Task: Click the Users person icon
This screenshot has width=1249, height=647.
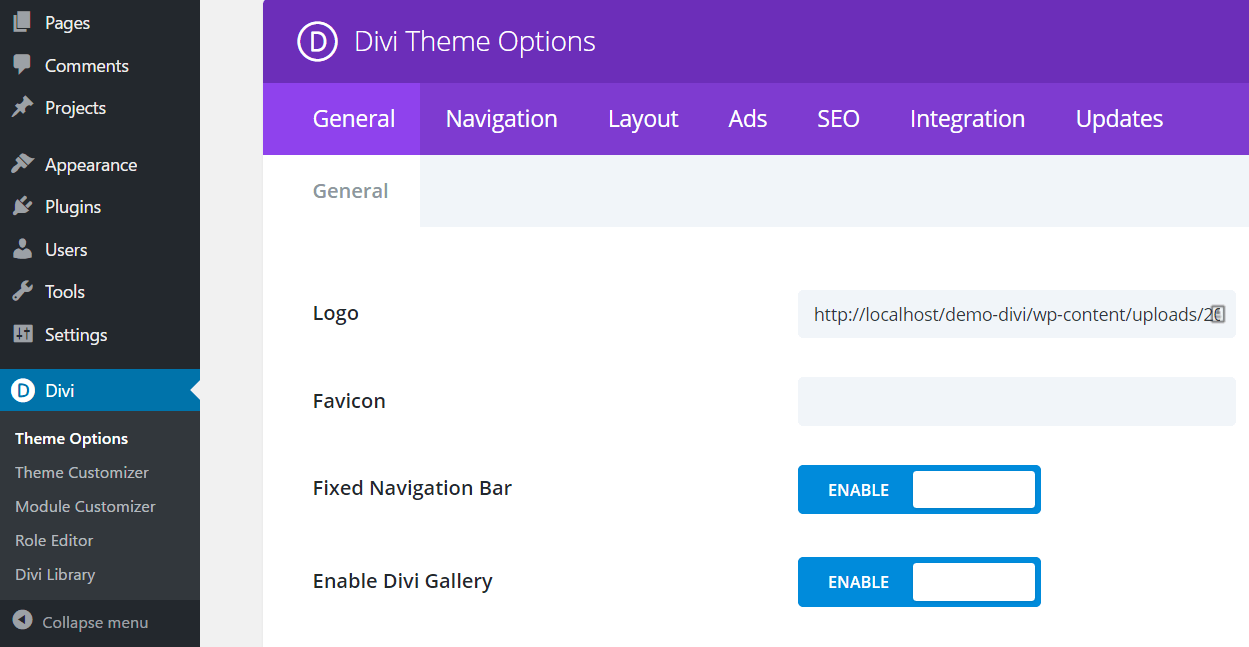Action: (22, 249)
